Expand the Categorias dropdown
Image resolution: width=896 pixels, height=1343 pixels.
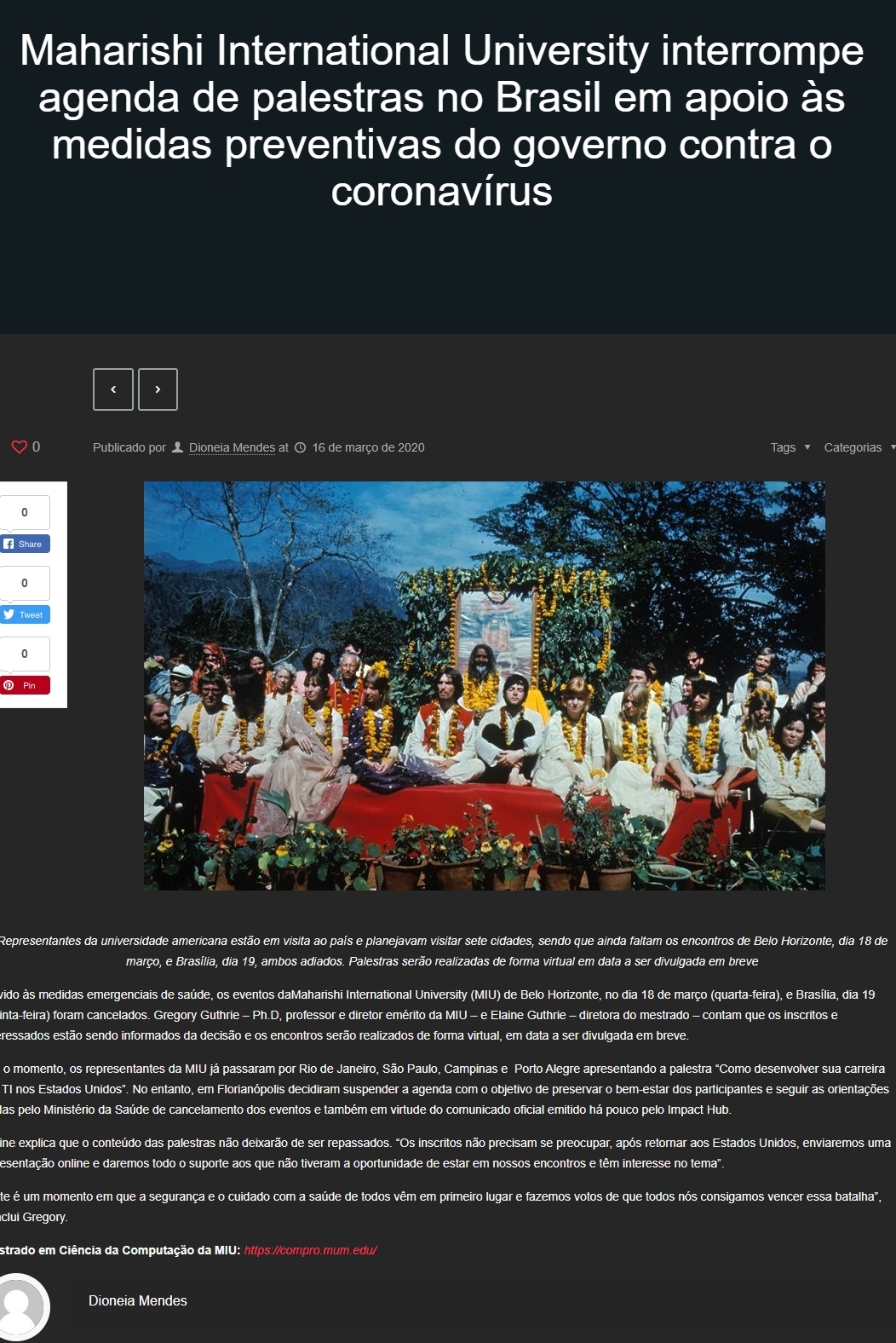pyautogui.click(x=859, y=447)
